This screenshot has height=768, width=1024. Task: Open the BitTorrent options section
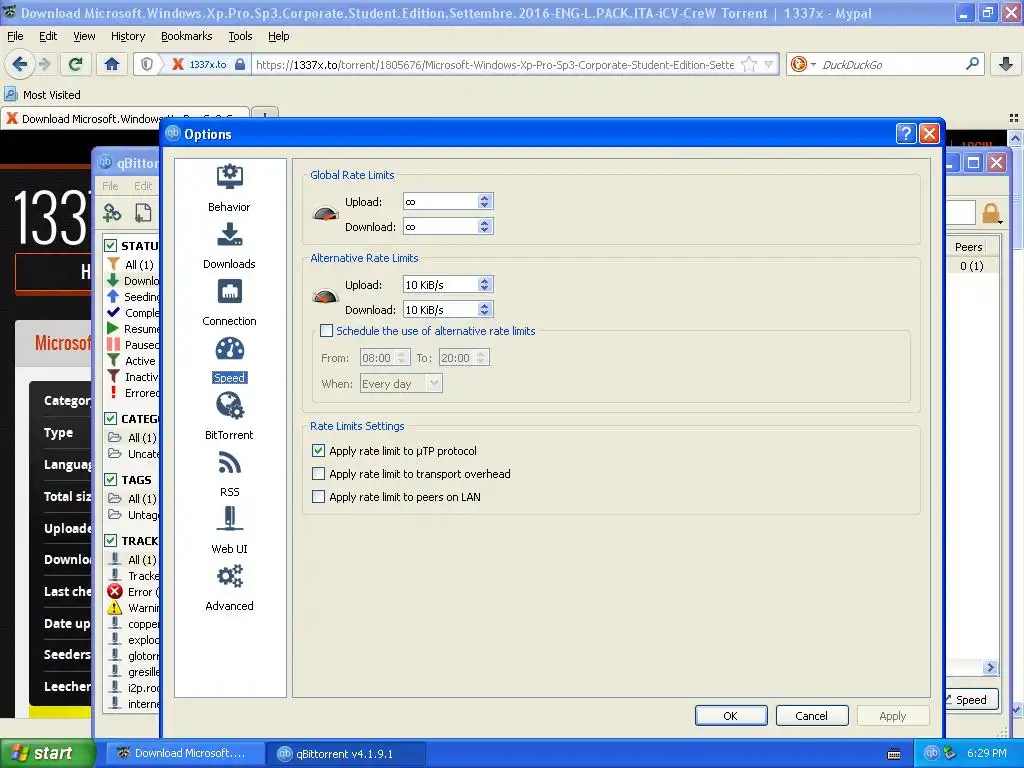(x=229, y=417)
